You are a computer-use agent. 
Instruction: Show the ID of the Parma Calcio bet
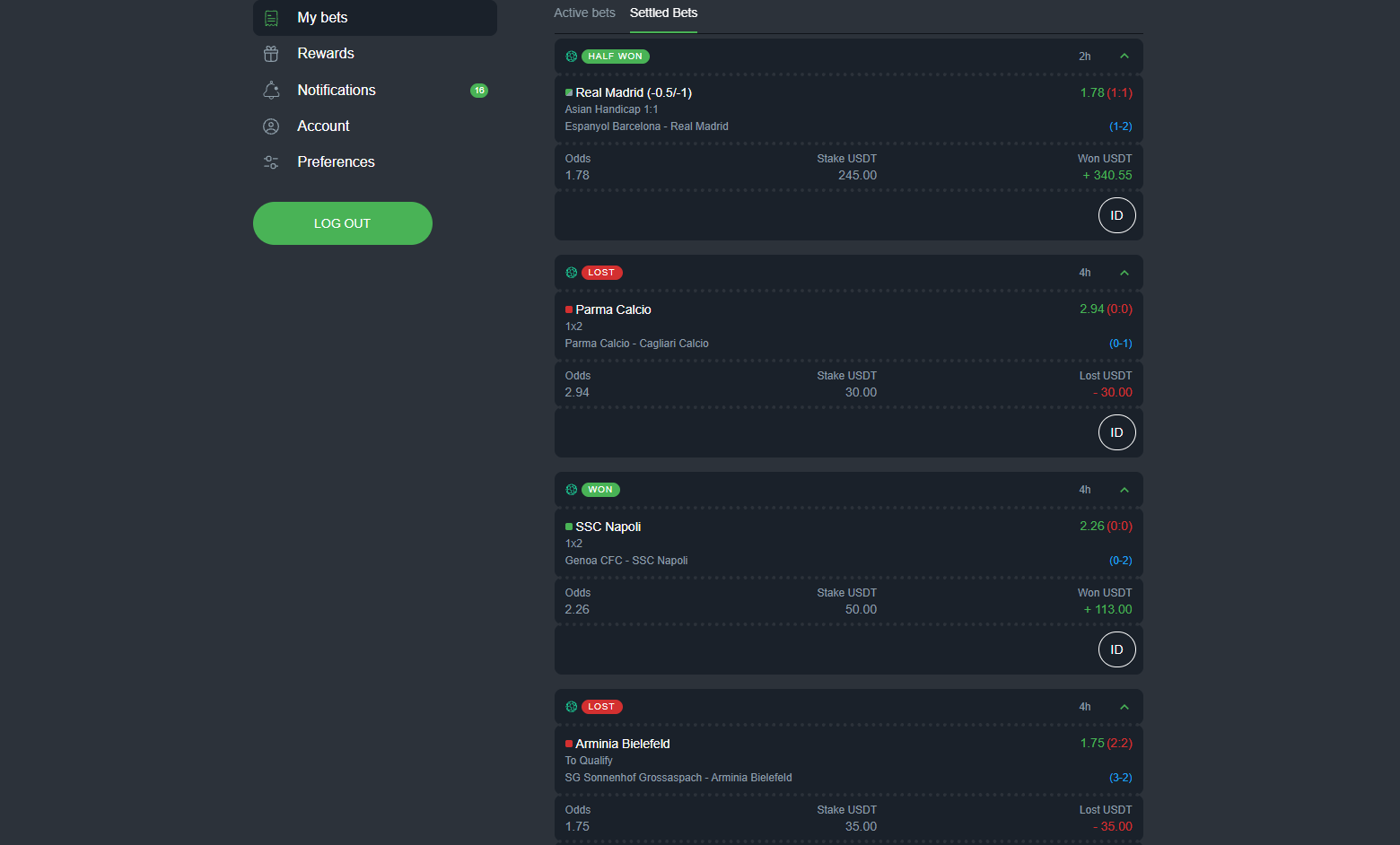[x=1116, y=432]
